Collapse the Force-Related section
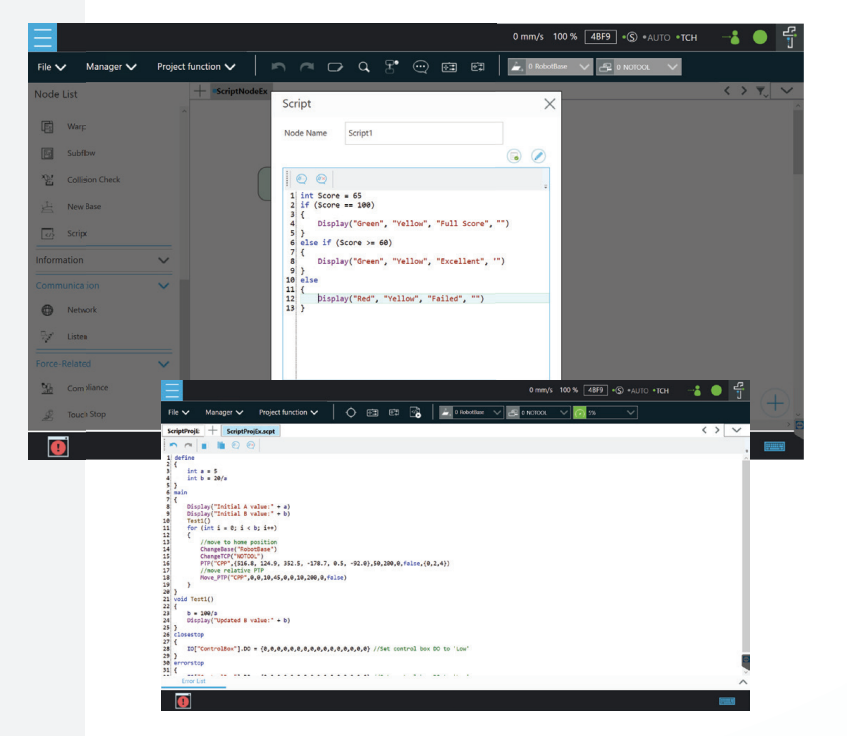Viewport: 847px width, 736px height. pos(164,364)
